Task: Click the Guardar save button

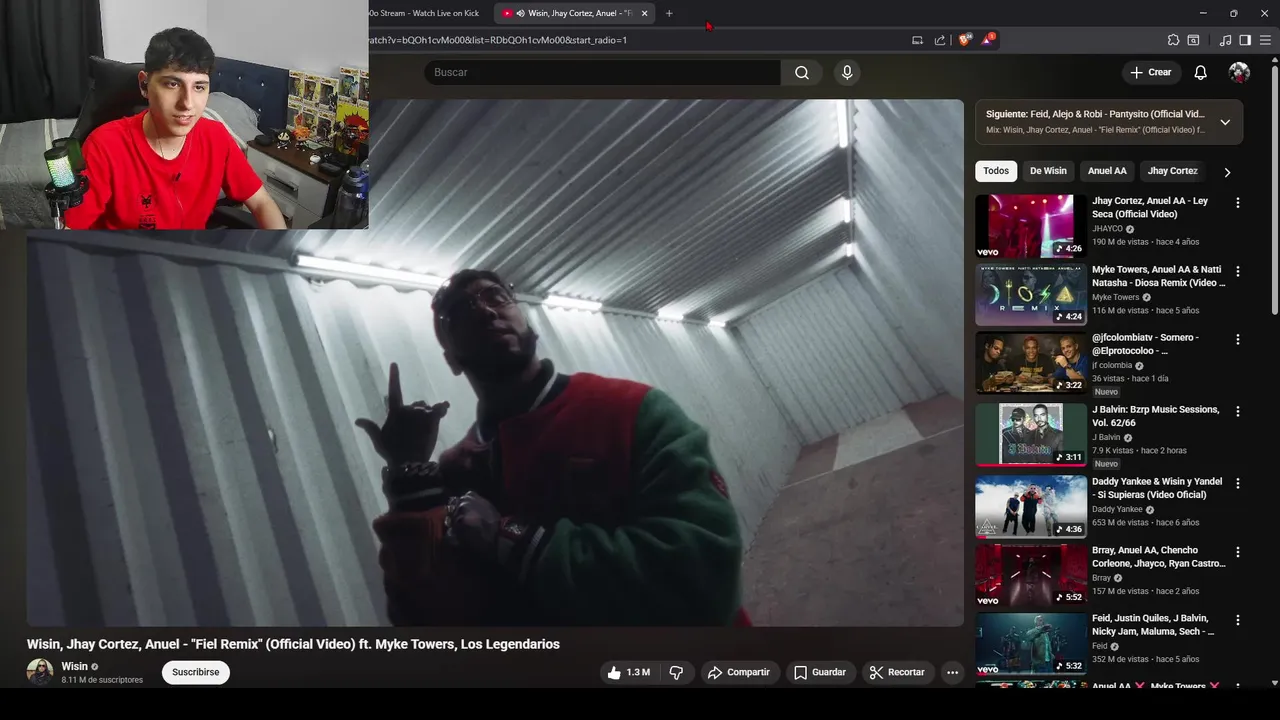Action: [x=820, y=672]
